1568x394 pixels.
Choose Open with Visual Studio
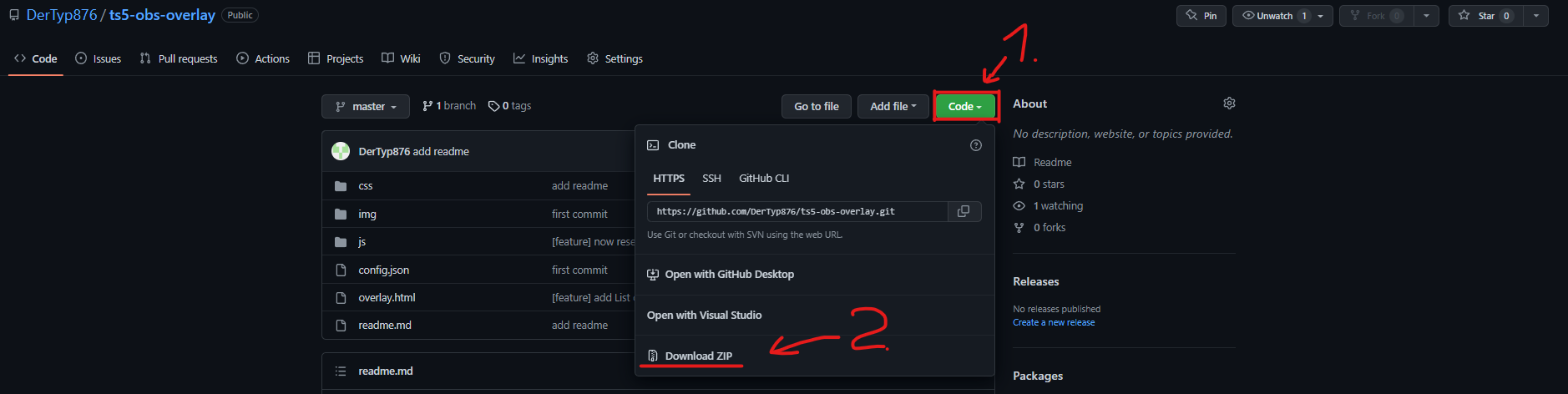point(704,316)
